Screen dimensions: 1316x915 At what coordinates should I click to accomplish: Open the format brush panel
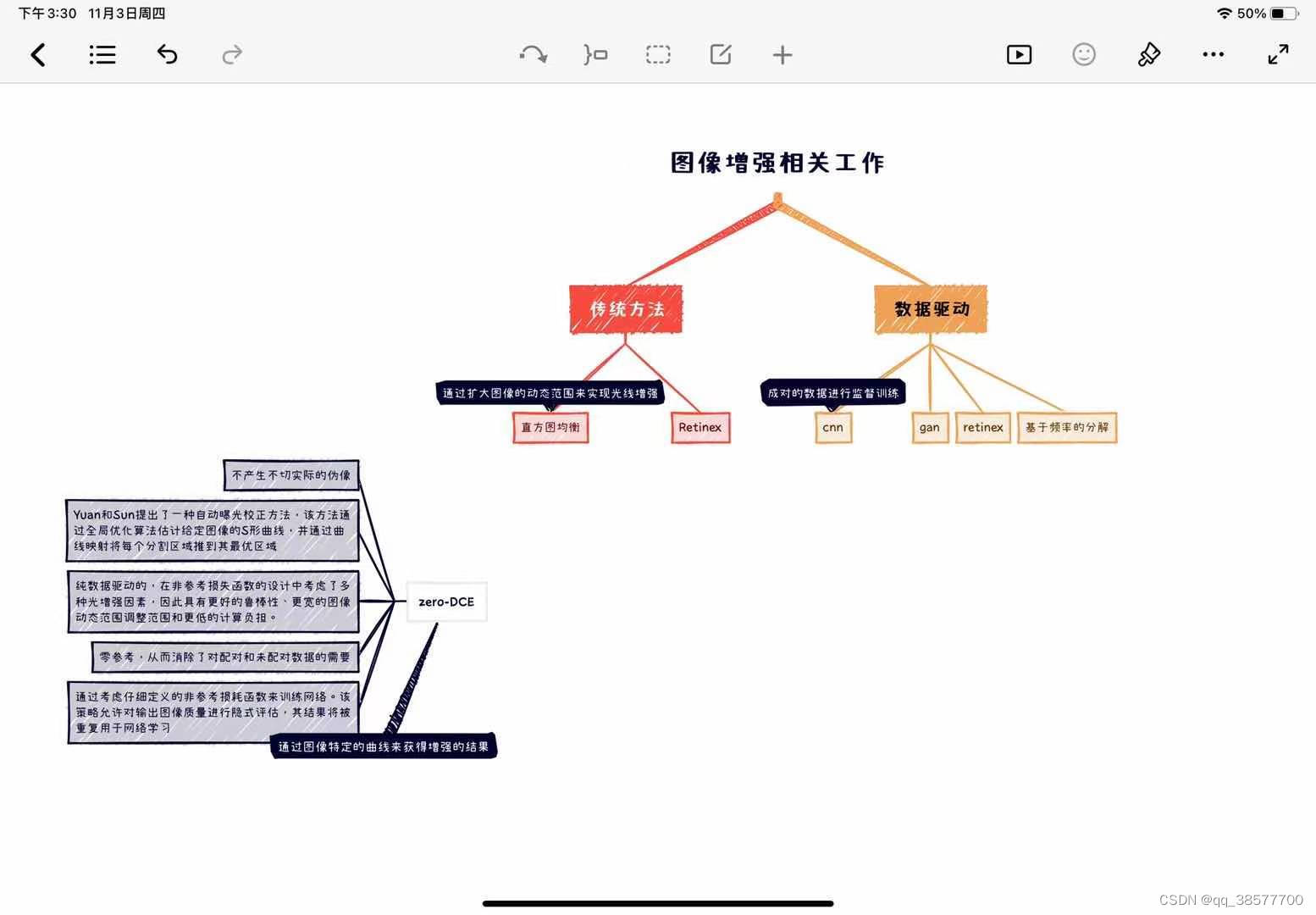click(1148, 55)
